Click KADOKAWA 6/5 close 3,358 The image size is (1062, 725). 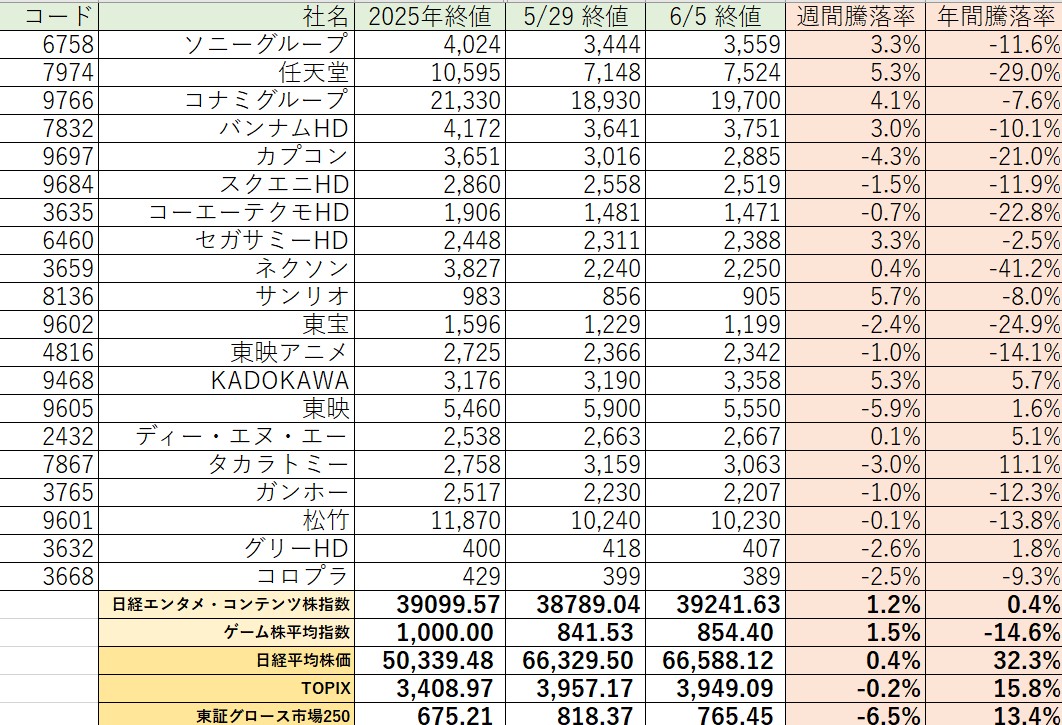coord(715,381)
